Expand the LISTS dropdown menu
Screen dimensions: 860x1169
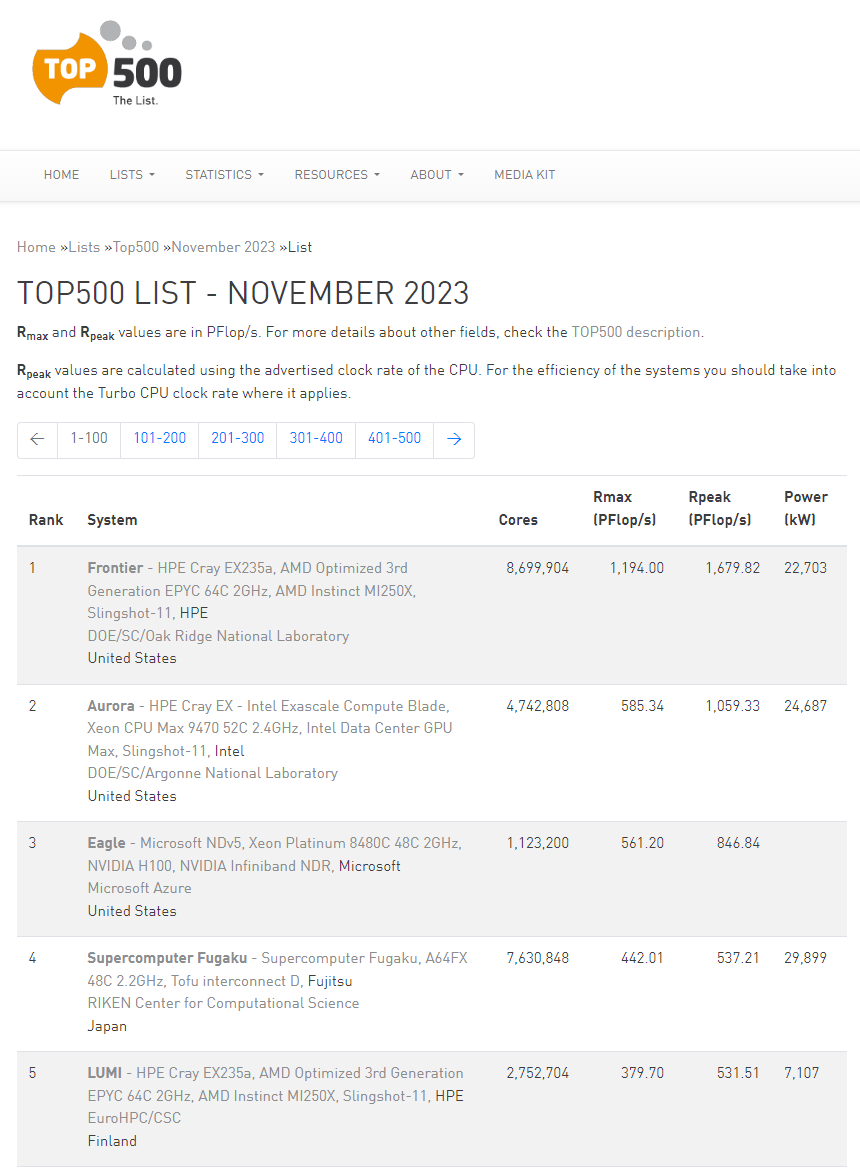[x=132, y=174]
